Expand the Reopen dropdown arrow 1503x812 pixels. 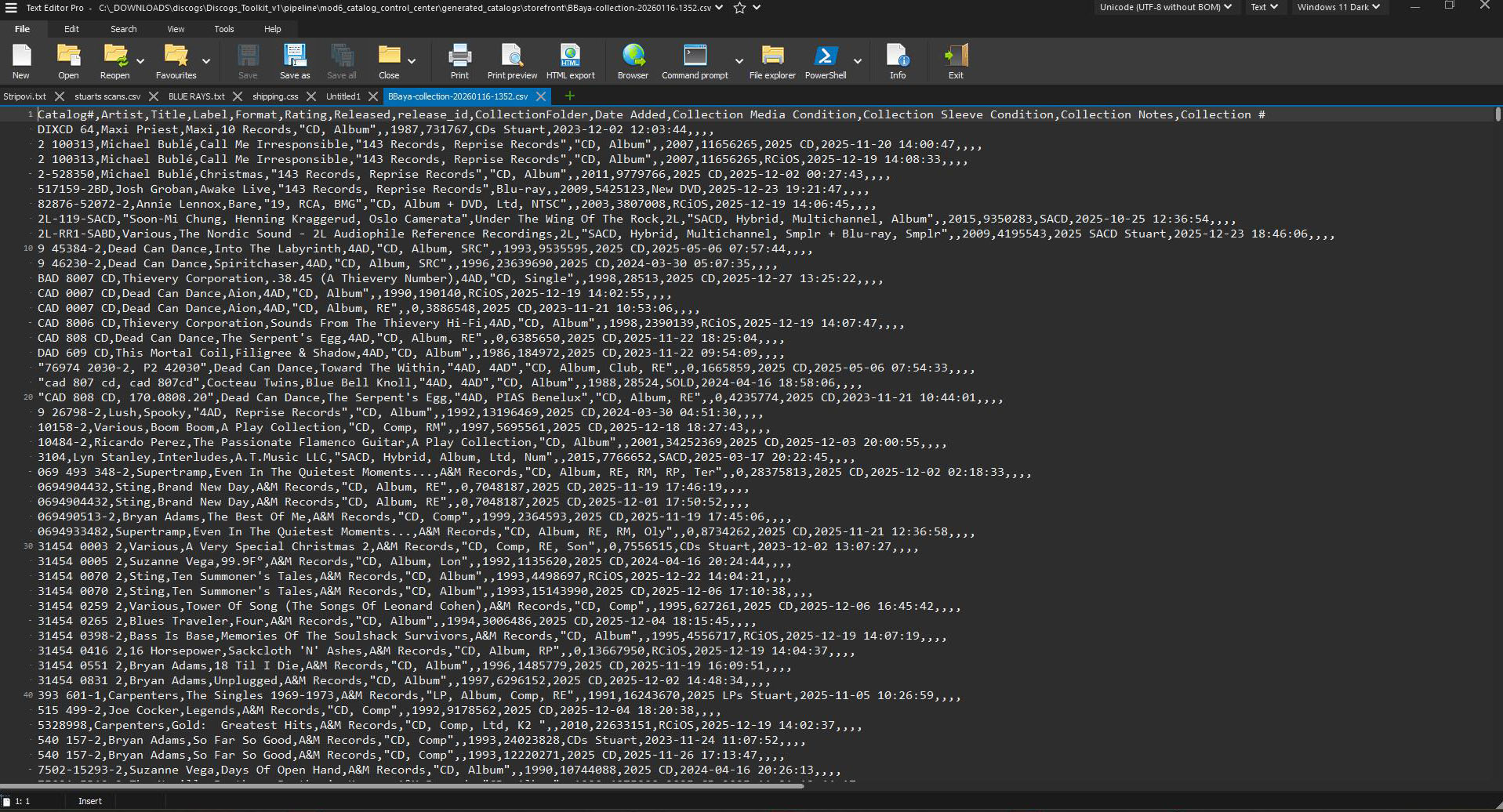click(140, 60)
